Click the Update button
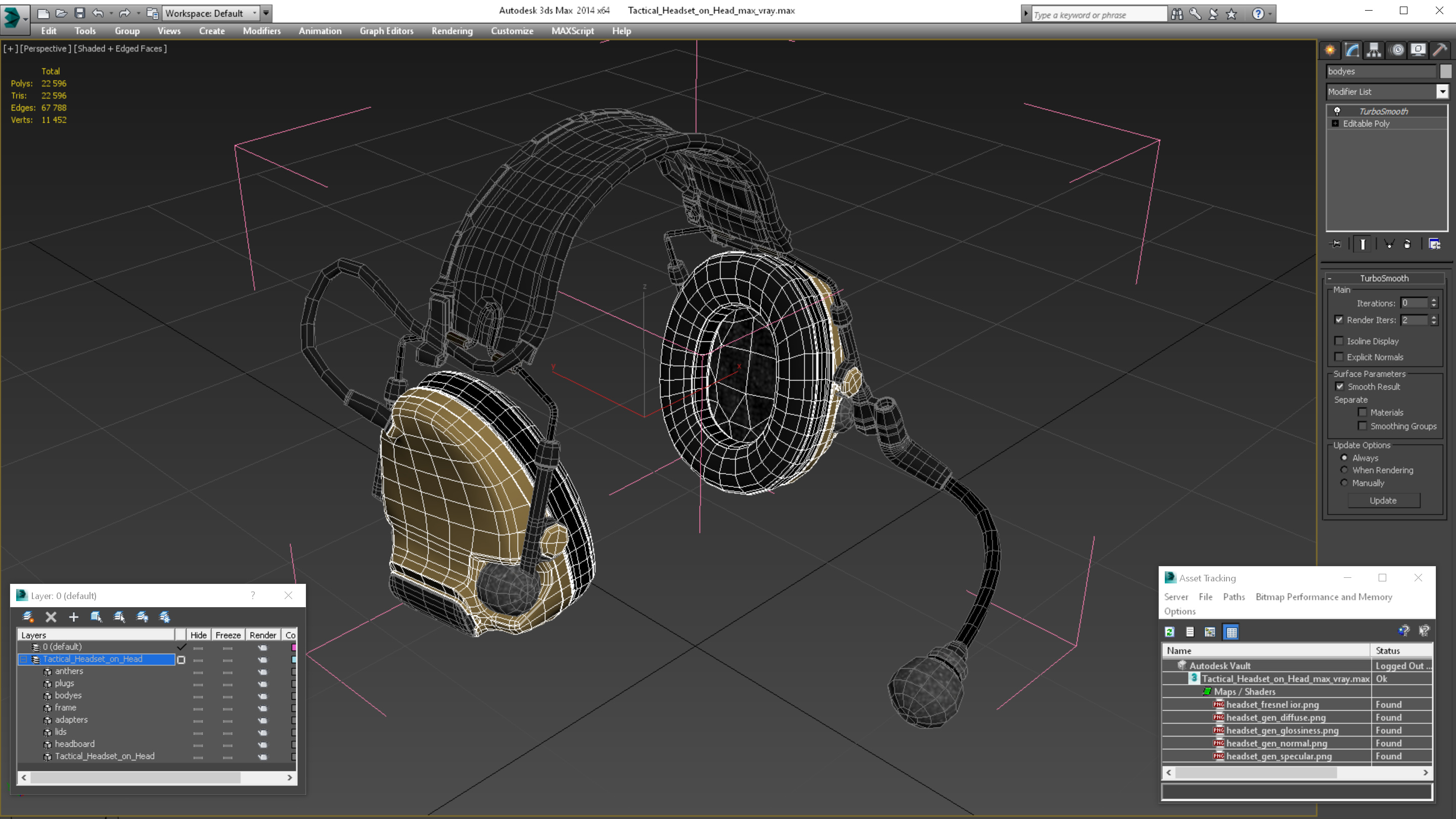The width and height of the screenshot is (1456, 819). [1383, 500]
